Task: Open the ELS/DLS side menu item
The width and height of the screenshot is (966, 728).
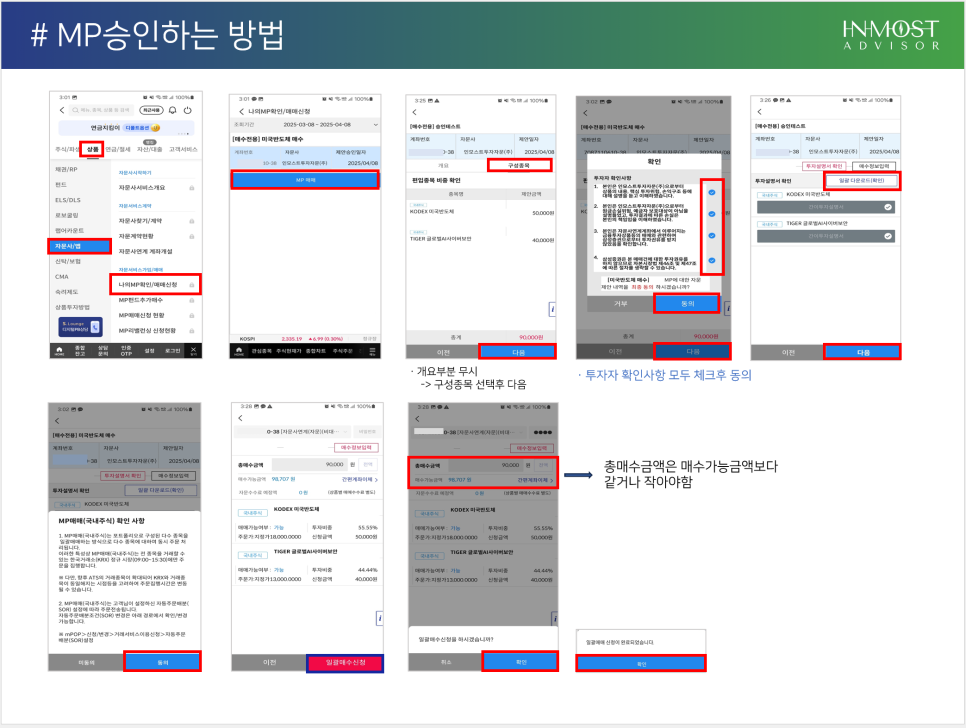Action: (x=68, y=200)
